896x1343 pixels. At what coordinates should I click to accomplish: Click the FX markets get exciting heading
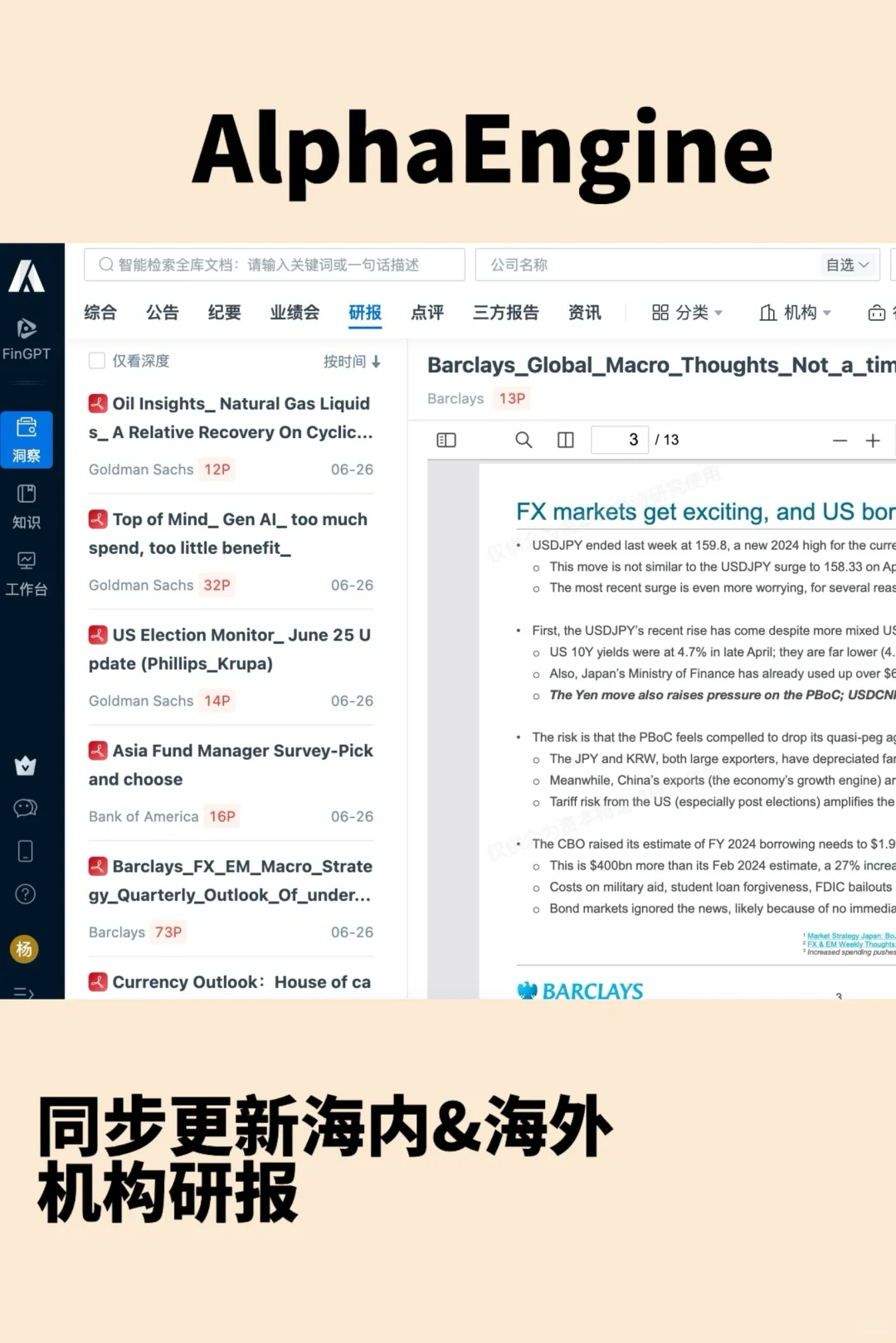point(706,512)
